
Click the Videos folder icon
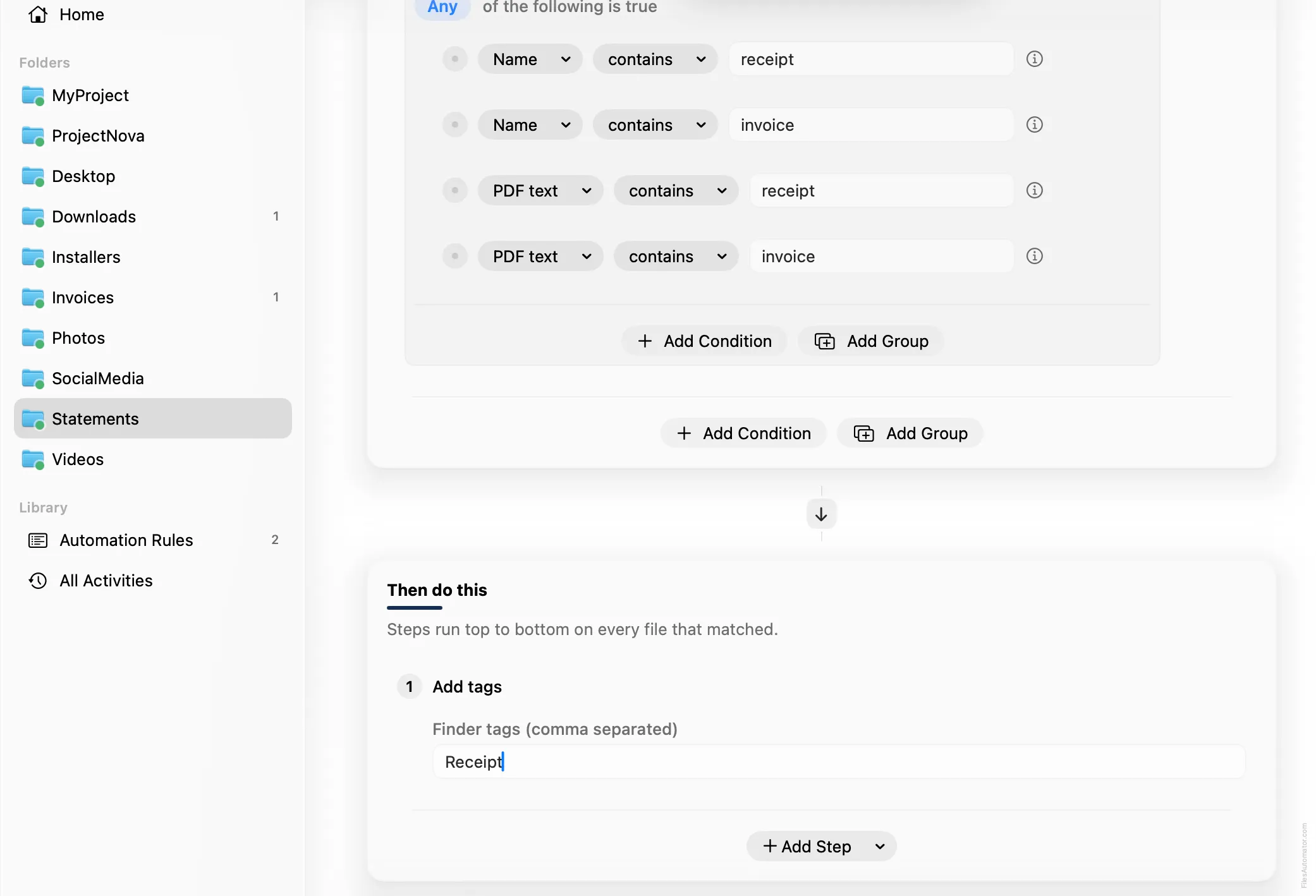click(33, 460)
